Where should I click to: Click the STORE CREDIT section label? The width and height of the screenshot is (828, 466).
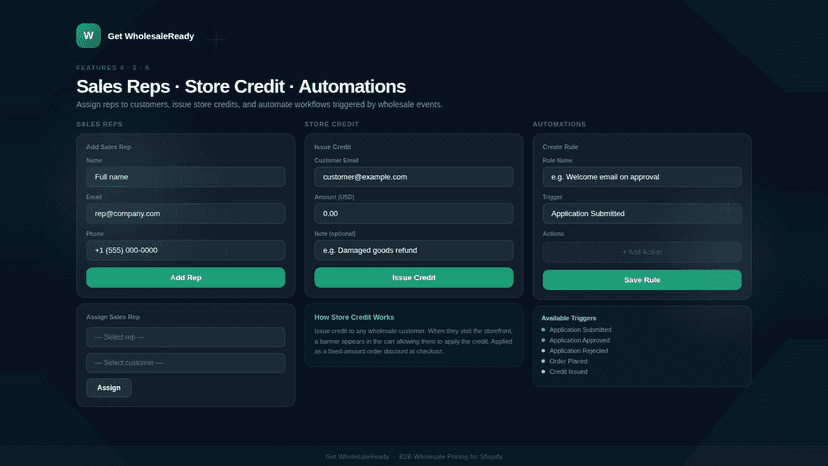pos(332,124)
